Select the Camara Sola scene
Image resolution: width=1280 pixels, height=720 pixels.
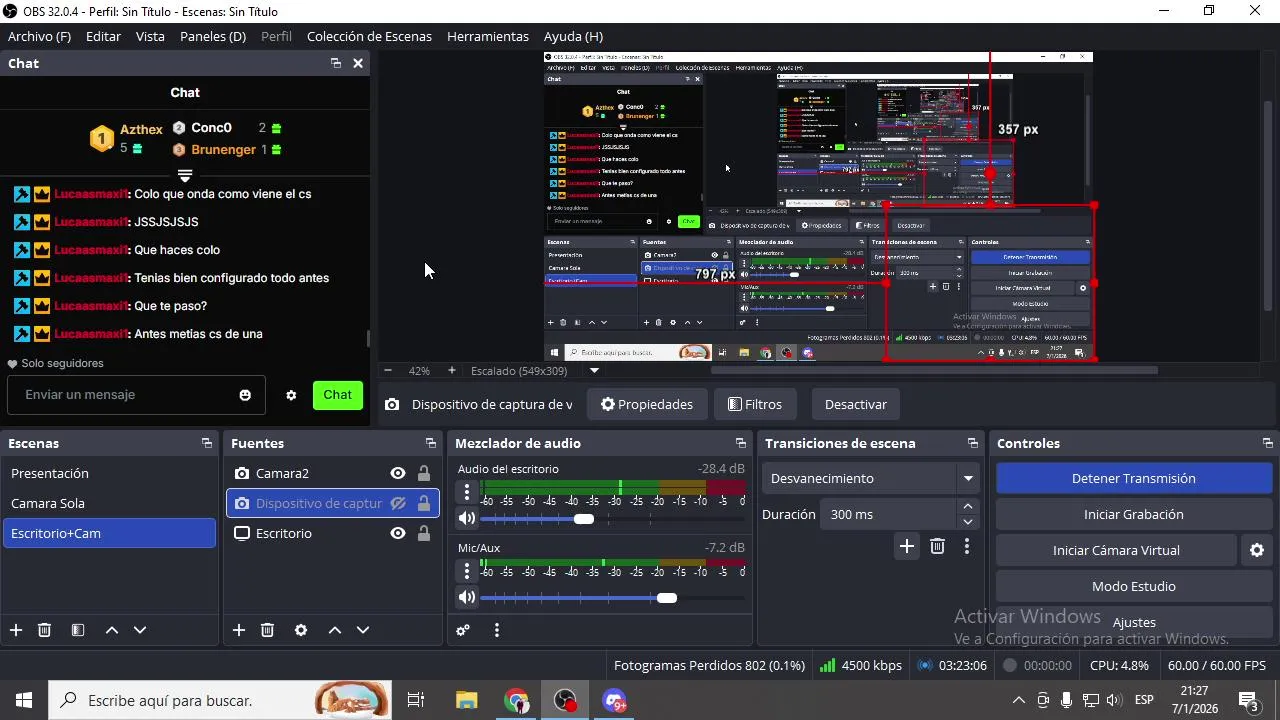pyautogui.click(x=109, y=503)
